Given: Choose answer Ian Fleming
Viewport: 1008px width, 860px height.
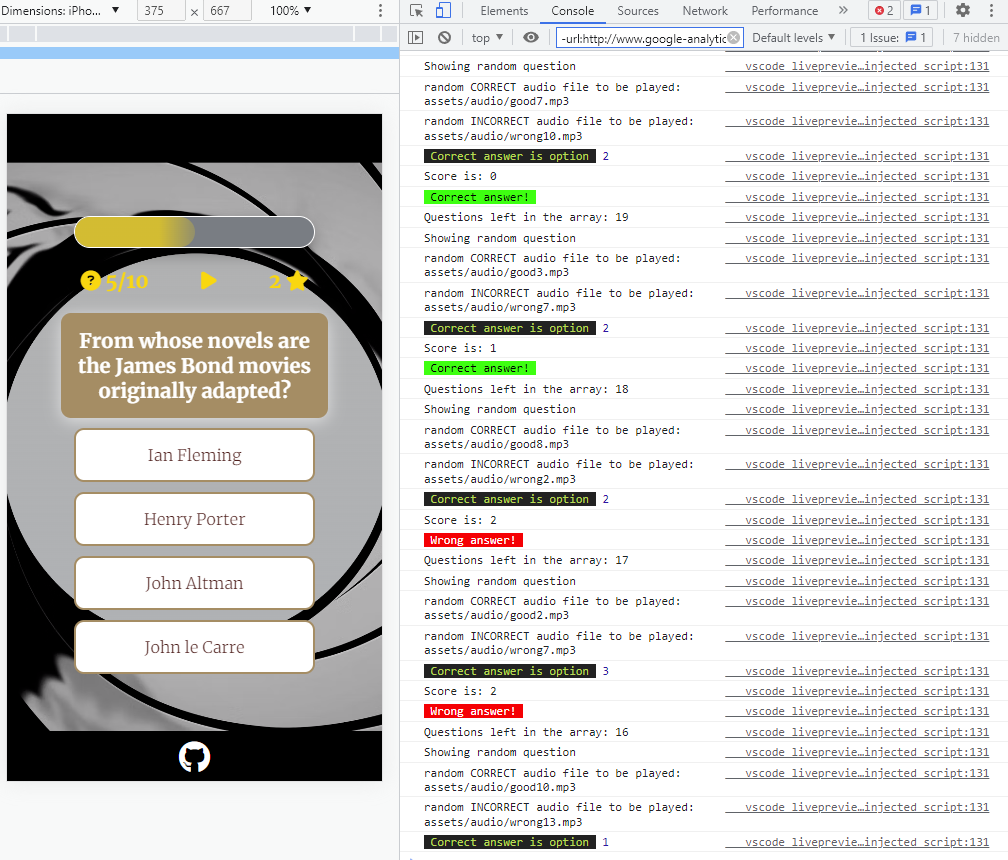Looking at the screenshot, I should tap(194, 455).
